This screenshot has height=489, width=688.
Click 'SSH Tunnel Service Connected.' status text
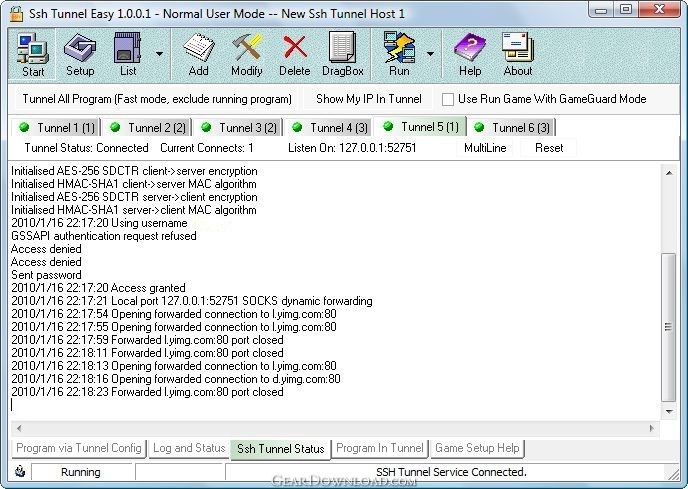[x=451, y=472]
